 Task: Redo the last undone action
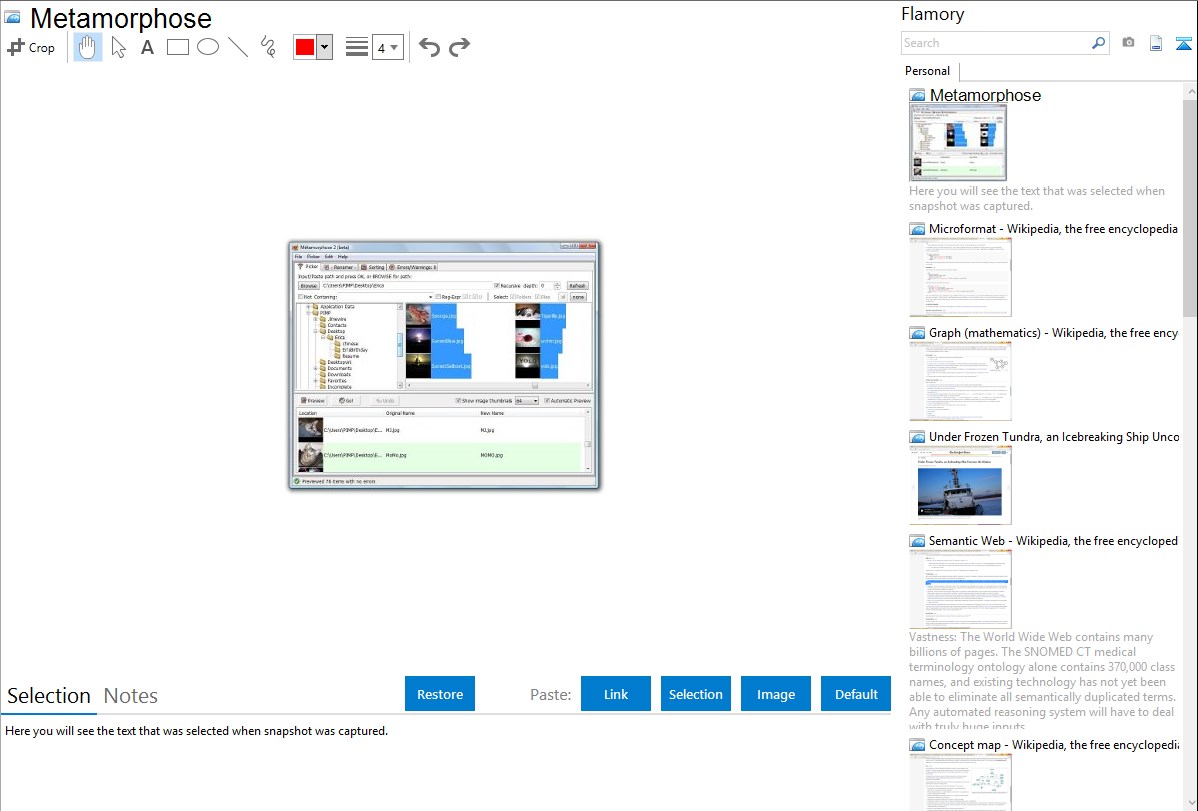tap(459, 47)
